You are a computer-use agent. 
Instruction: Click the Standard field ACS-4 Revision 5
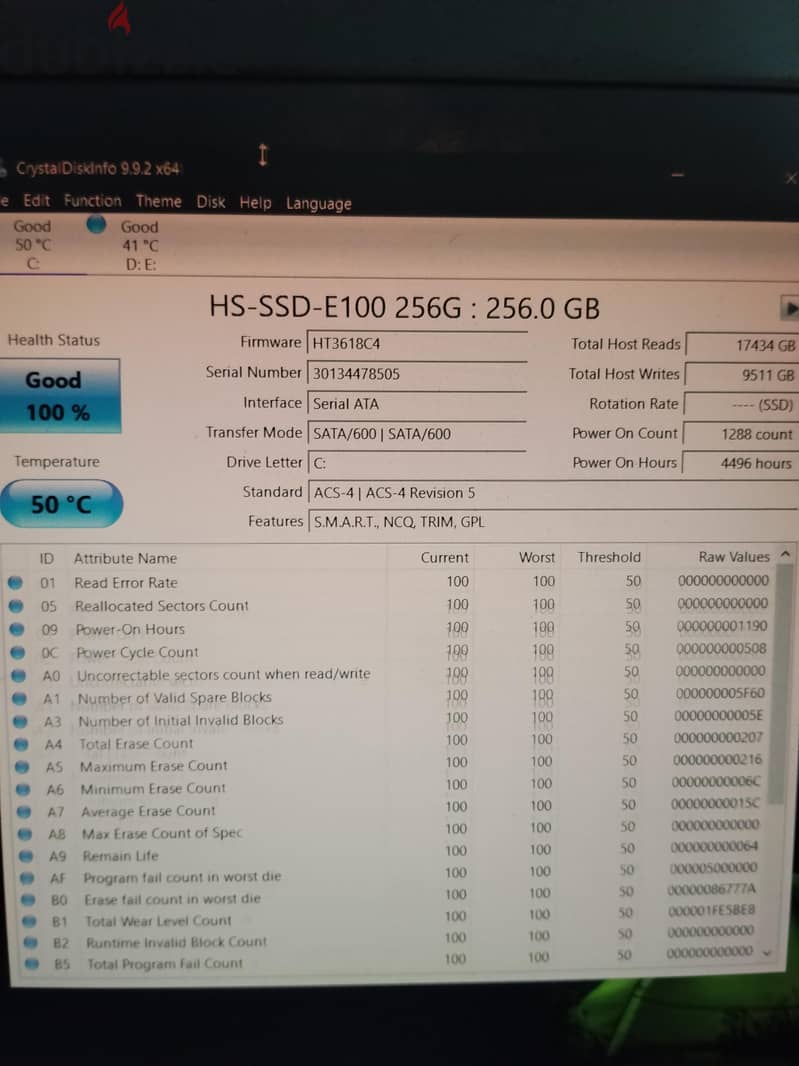pyautogui.click(x=552, y=493)
